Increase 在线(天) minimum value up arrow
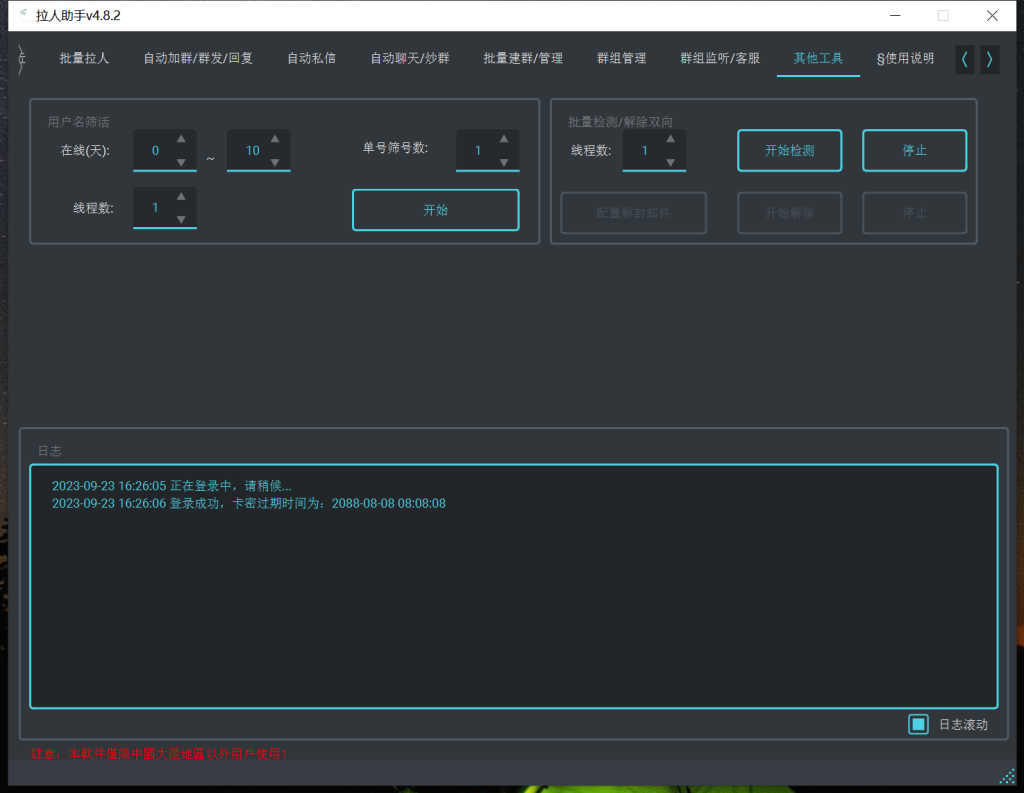 coord(181,139)
